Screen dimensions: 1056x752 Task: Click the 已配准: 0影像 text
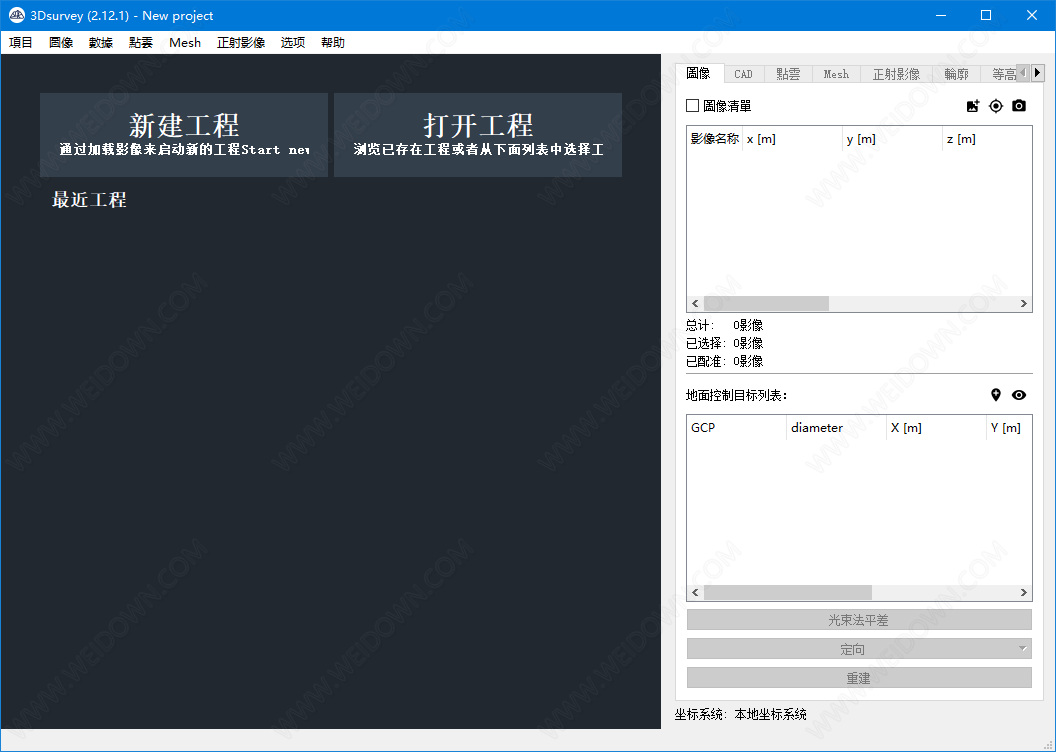coord(725,362)
